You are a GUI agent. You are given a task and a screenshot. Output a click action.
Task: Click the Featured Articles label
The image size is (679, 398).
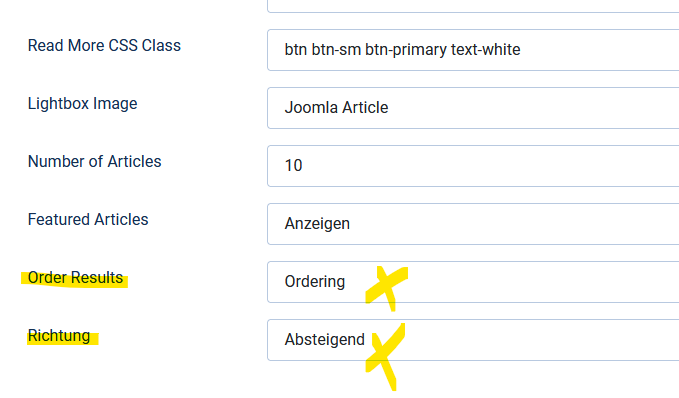click(88, 220)
